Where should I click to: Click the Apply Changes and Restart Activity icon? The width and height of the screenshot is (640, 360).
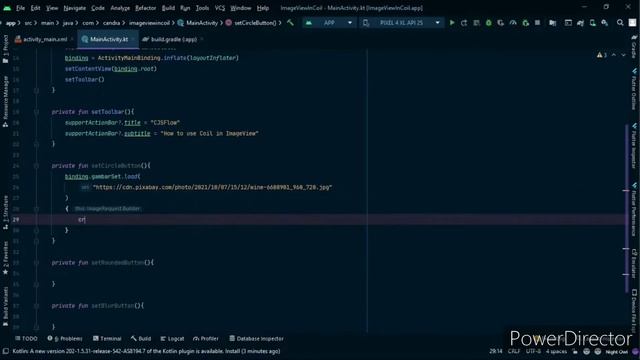point(464,23)
